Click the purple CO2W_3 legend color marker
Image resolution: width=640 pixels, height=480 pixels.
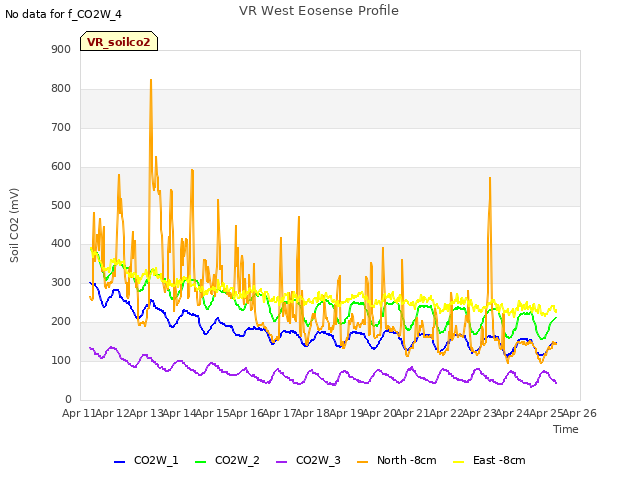(281, 462)
